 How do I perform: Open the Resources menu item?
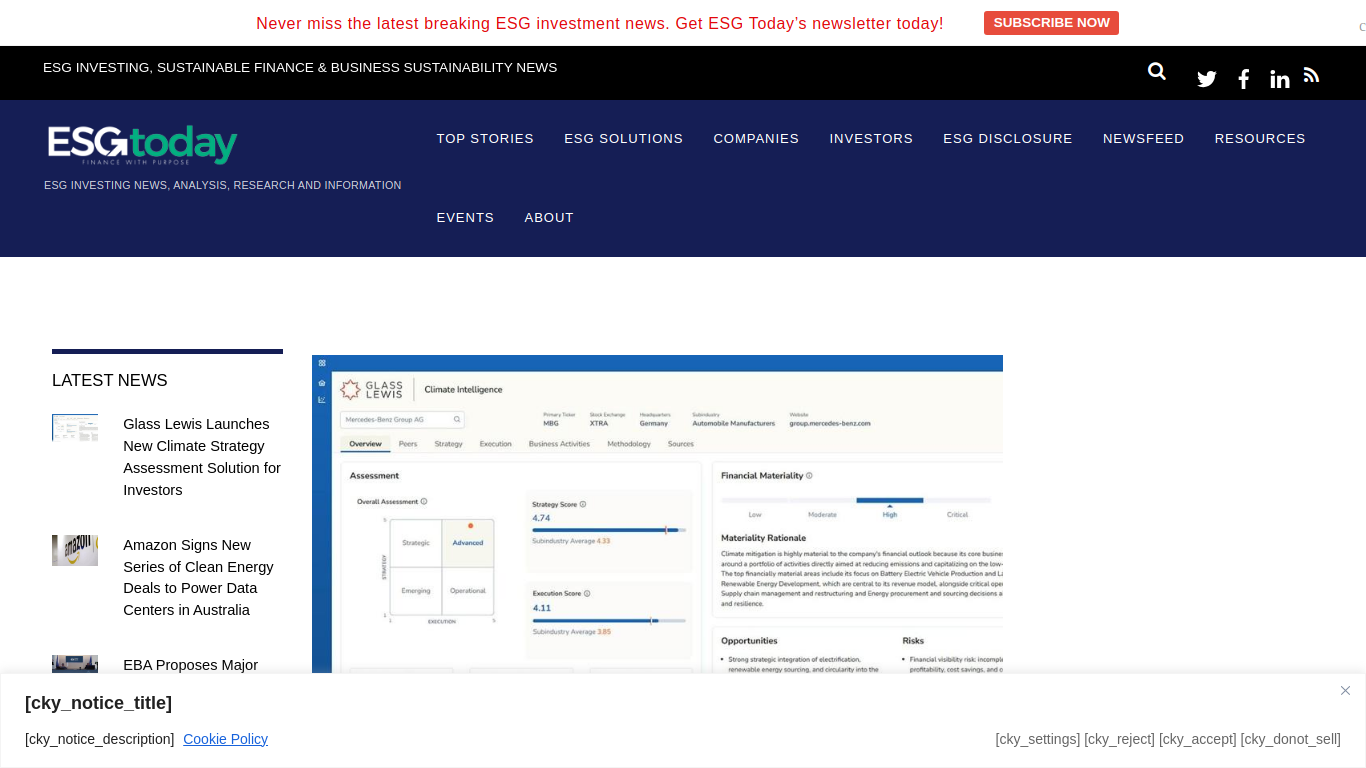coord(1260,139)
